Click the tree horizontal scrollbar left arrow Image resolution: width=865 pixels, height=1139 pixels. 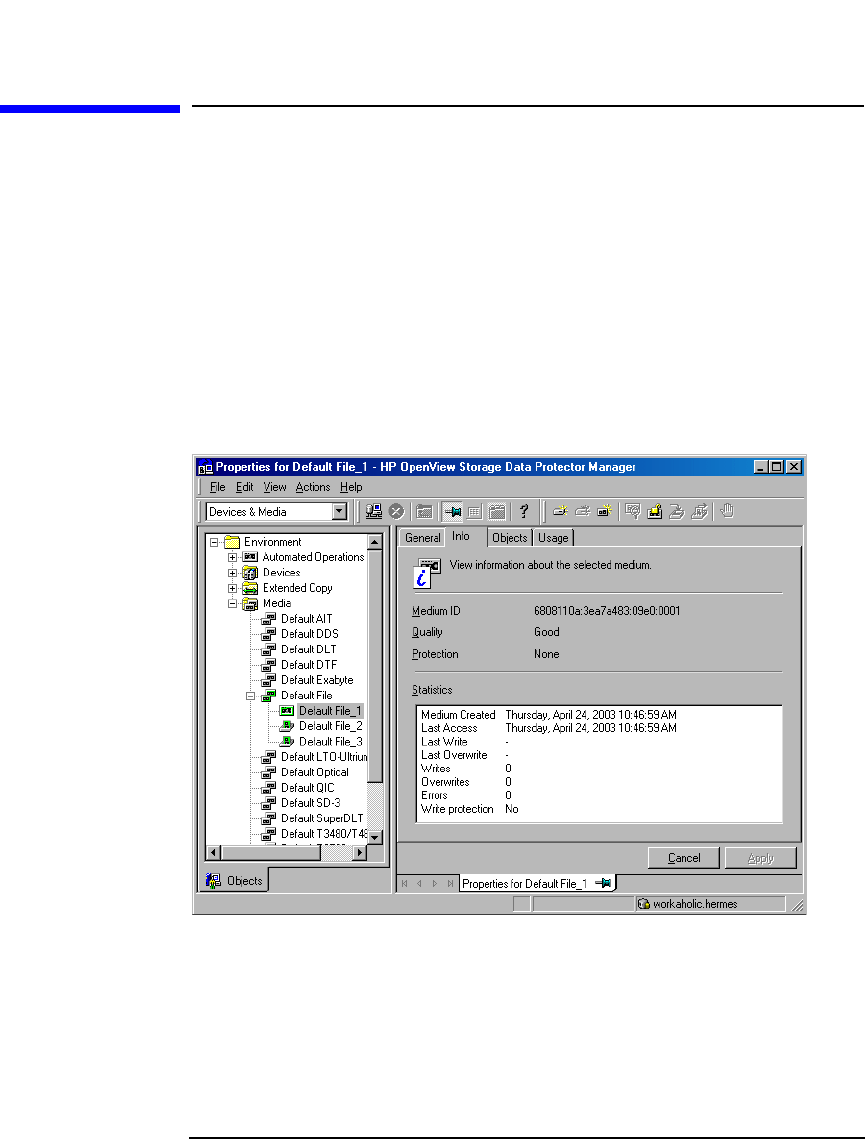(214, 853)
